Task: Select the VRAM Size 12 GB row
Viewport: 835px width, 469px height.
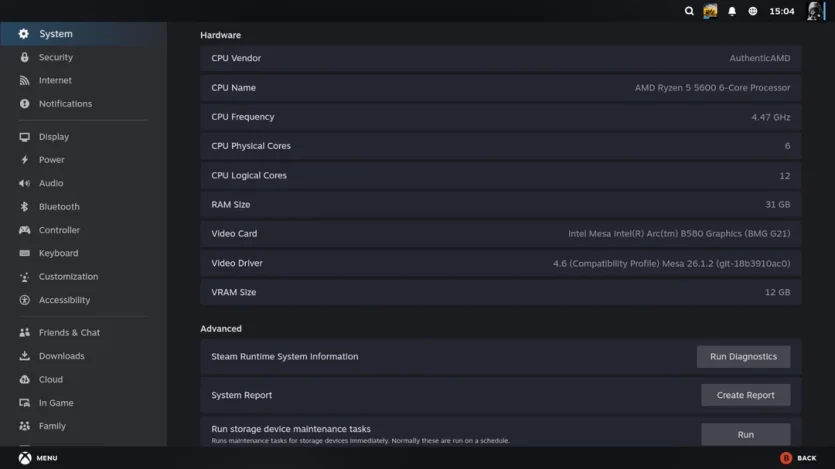Action: pyautogui.click(x=501, y=292)
